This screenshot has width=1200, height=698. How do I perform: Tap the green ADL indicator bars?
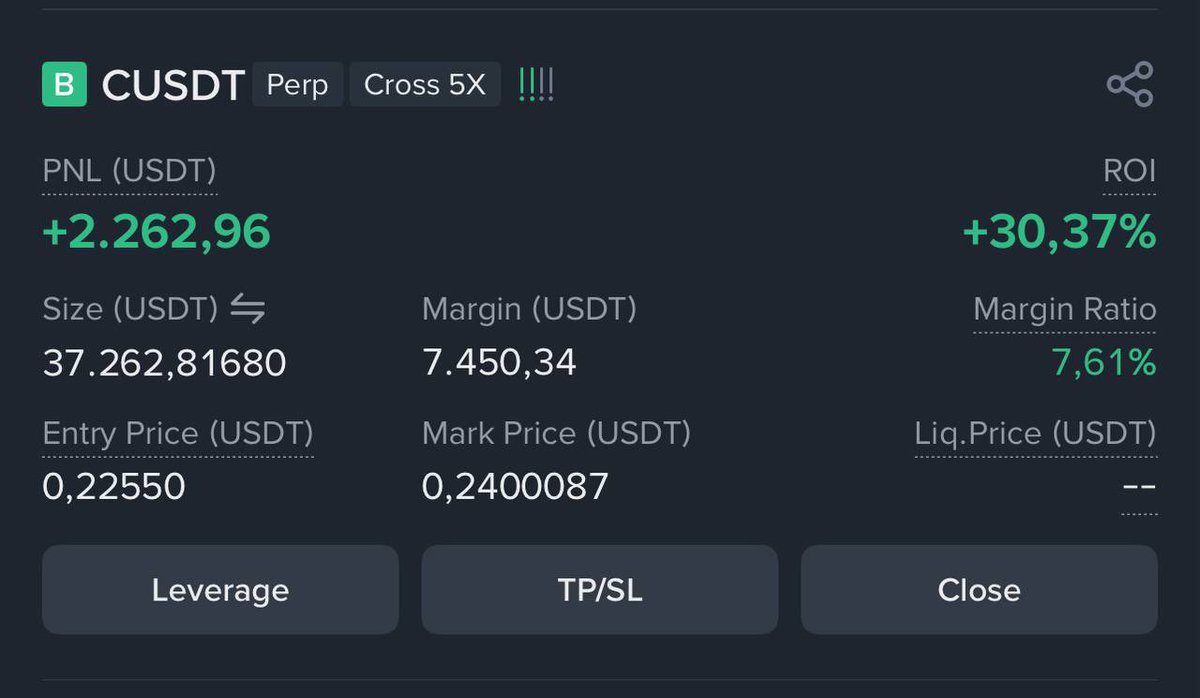(x=536, y=85)
